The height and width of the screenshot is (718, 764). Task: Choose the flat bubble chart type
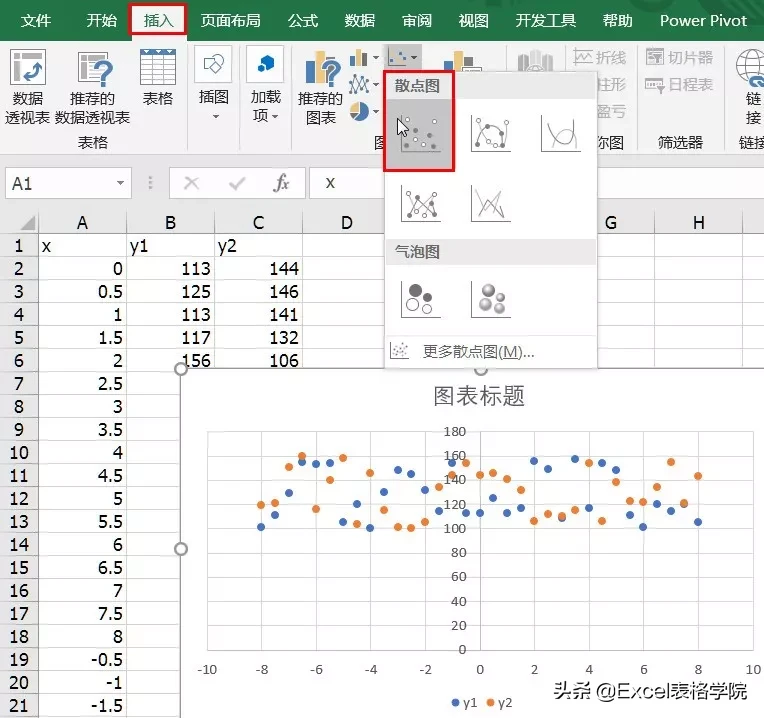tap(420, 299)
